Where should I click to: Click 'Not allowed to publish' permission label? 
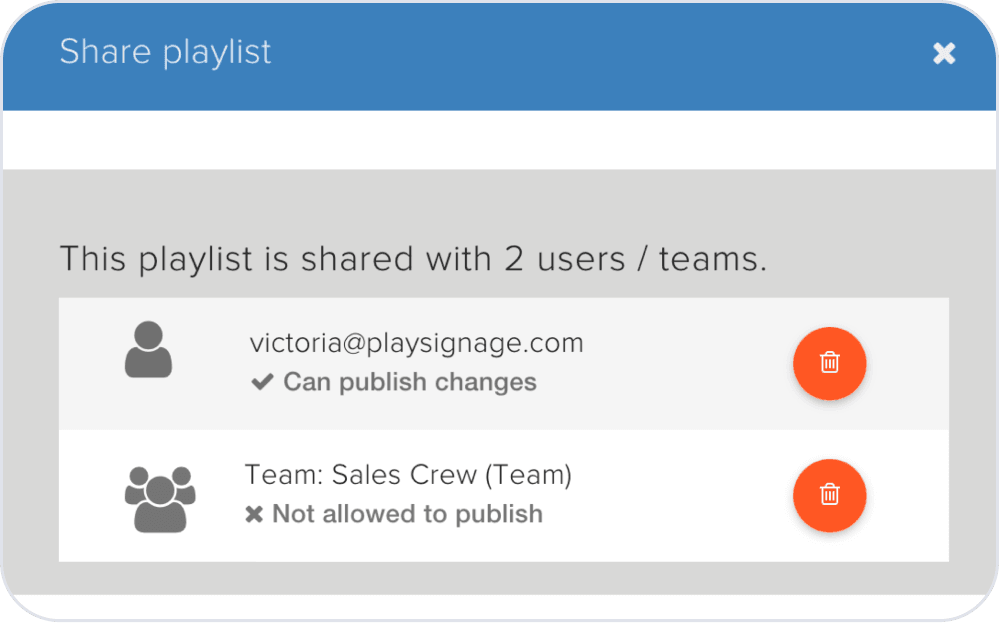click(x=407, y=514)
